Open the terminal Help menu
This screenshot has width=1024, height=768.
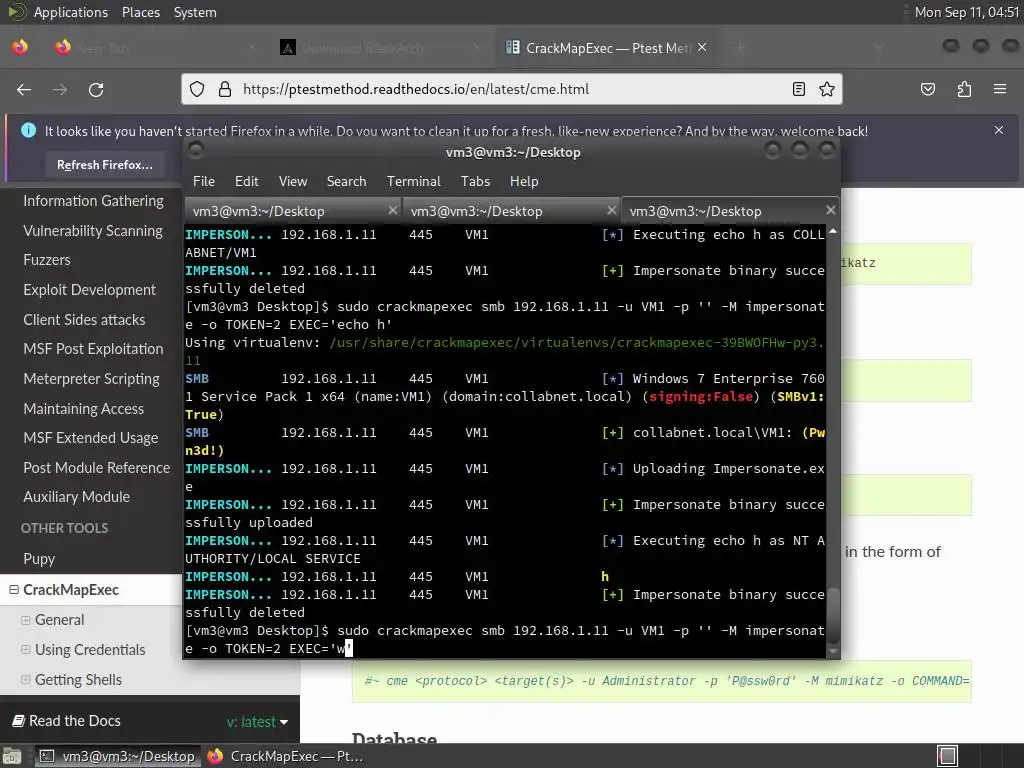tap(524, 182)
